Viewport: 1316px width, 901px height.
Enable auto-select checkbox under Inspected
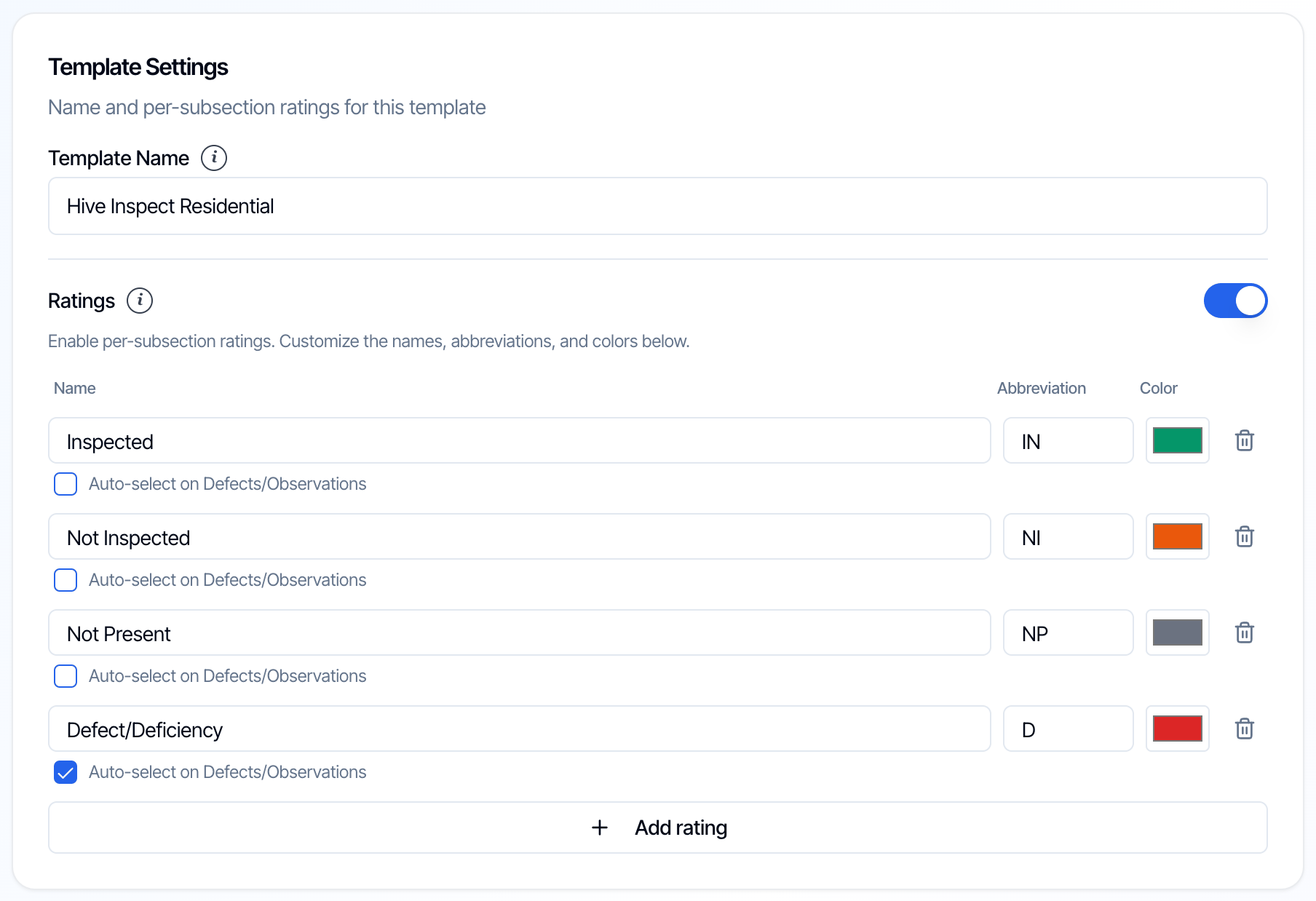[66, 484]
